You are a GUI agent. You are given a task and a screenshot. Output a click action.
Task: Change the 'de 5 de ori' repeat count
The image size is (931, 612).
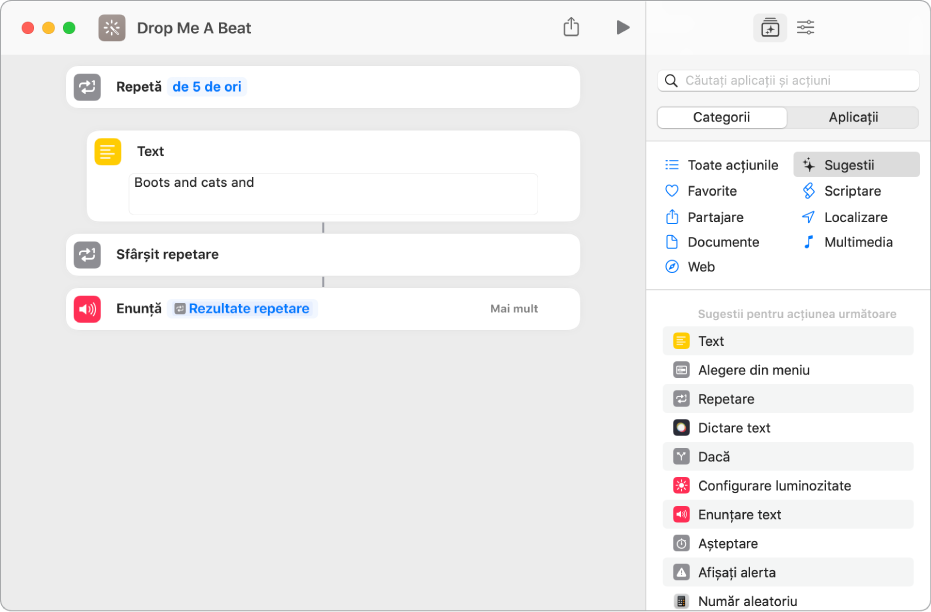coord(207,87)
